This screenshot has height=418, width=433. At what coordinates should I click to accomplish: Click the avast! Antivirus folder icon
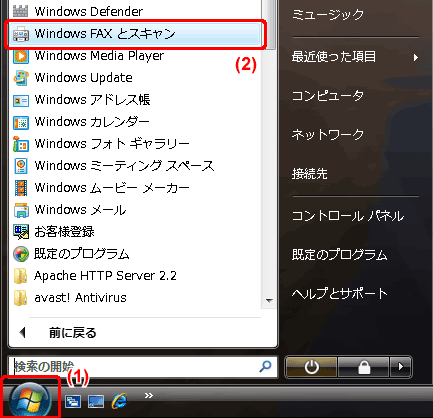coord(21,298)
